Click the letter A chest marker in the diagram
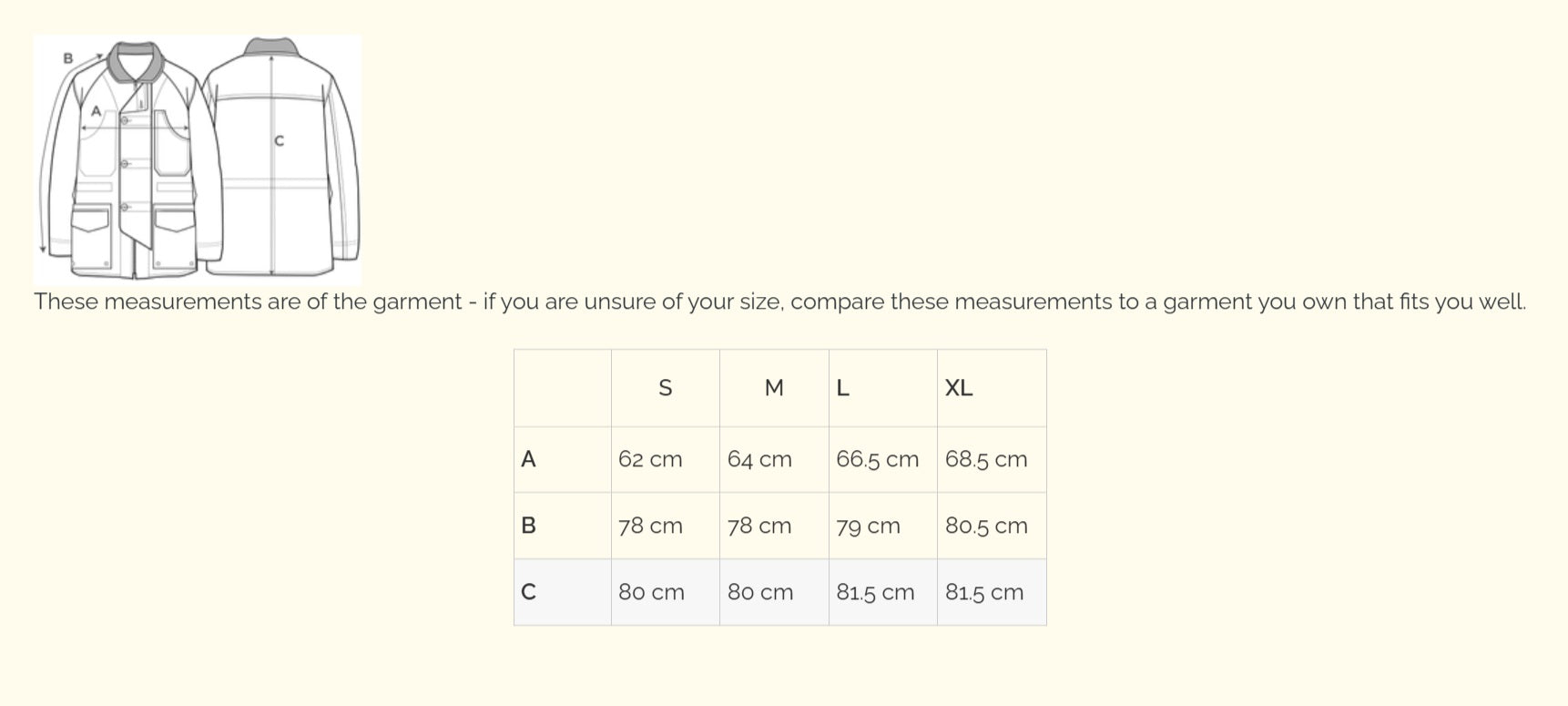The width and height of the screenshot is (1568, 706). [96, 111]
